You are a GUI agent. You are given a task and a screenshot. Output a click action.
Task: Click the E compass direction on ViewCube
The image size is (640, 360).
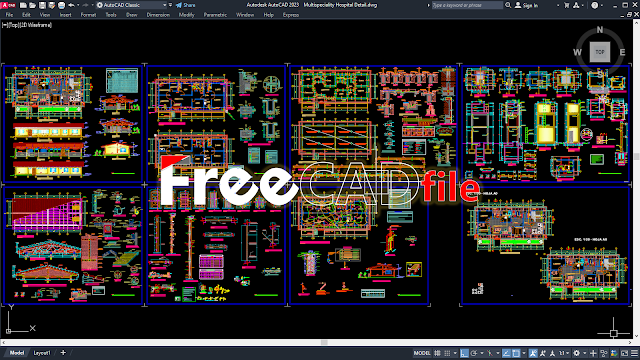(622, 52)
